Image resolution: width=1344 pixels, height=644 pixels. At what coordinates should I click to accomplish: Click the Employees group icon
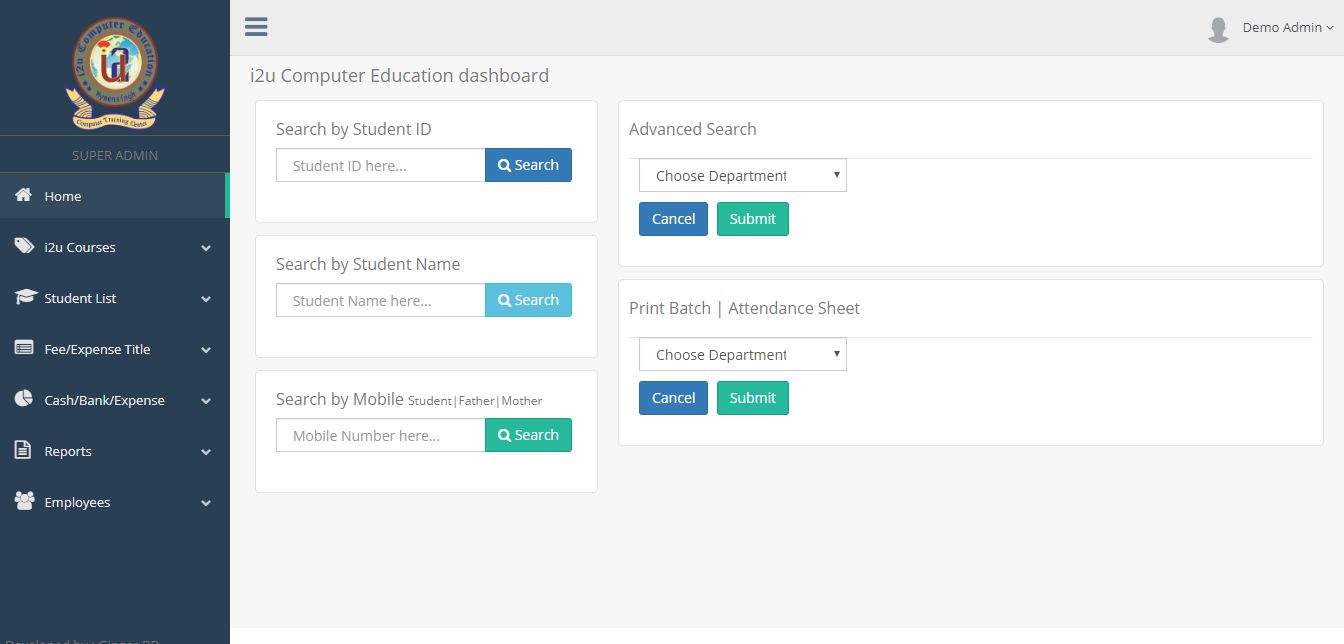point(24,501)
